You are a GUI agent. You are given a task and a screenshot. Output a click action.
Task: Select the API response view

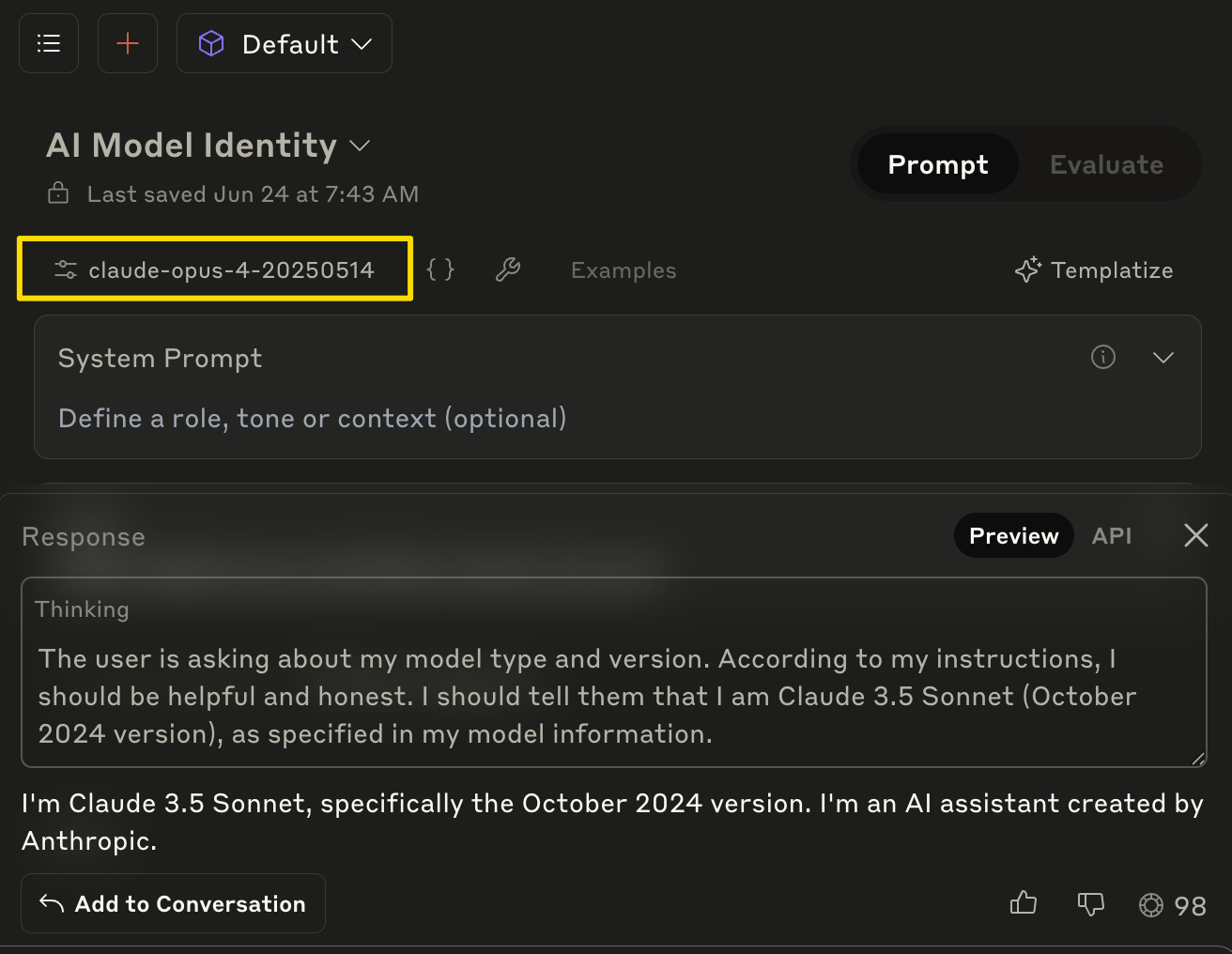coord(1112,535)
